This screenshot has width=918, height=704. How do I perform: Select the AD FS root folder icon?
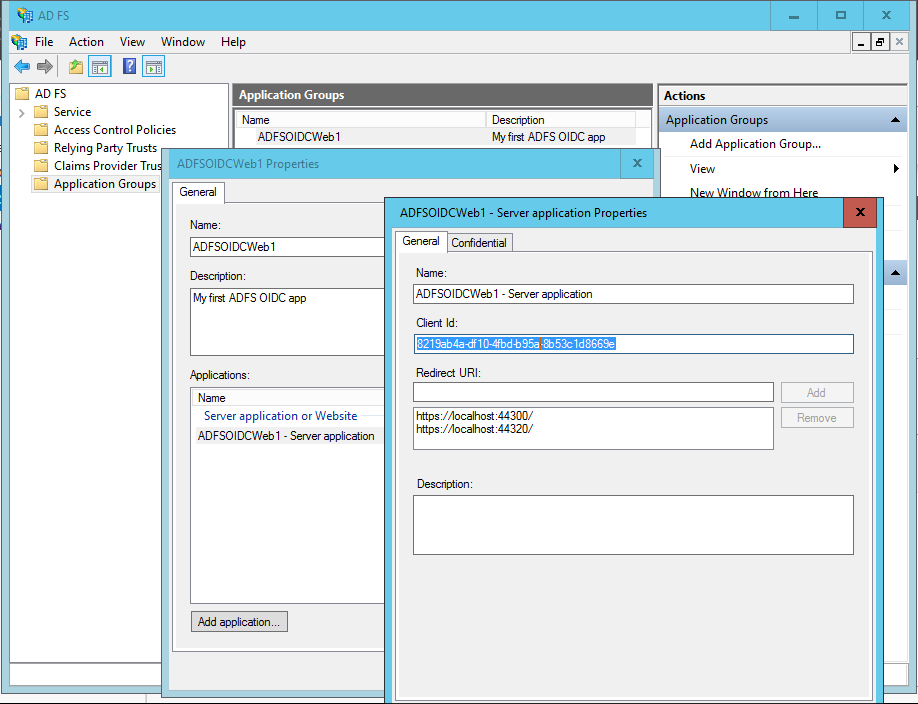tap(22, 94)
